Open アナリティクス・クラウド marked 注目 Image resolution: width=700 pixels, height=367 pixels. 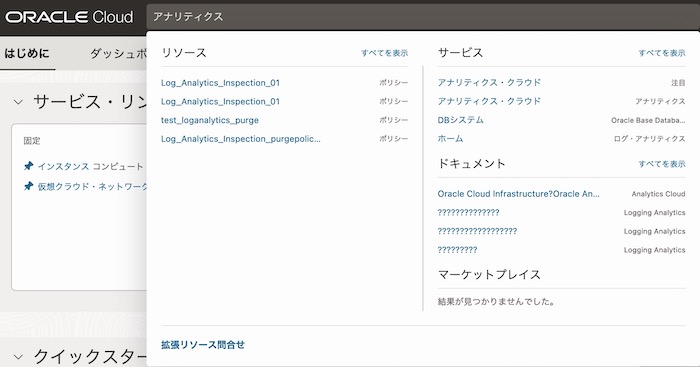tap(489, 83)
